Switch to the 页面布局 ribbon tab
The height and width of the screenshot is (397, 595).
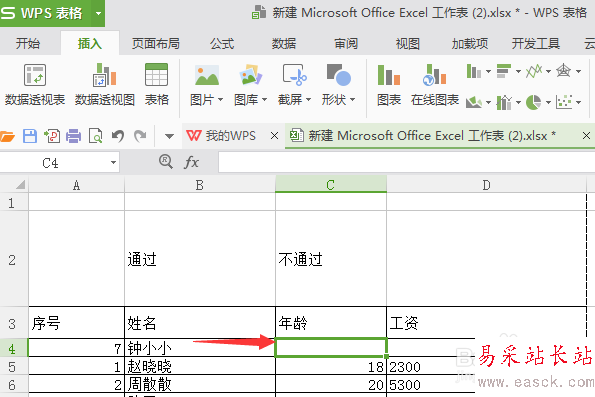[156, 43]
